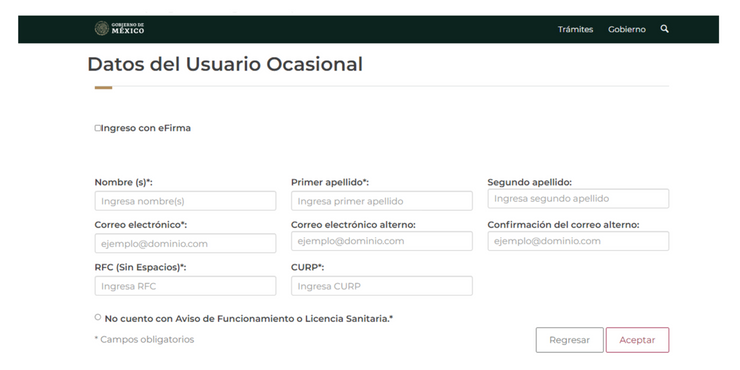The image size is (740, 370).
Task: Click the Datos del Usuario Ocasional heading
Action: (x=225, y=64)
